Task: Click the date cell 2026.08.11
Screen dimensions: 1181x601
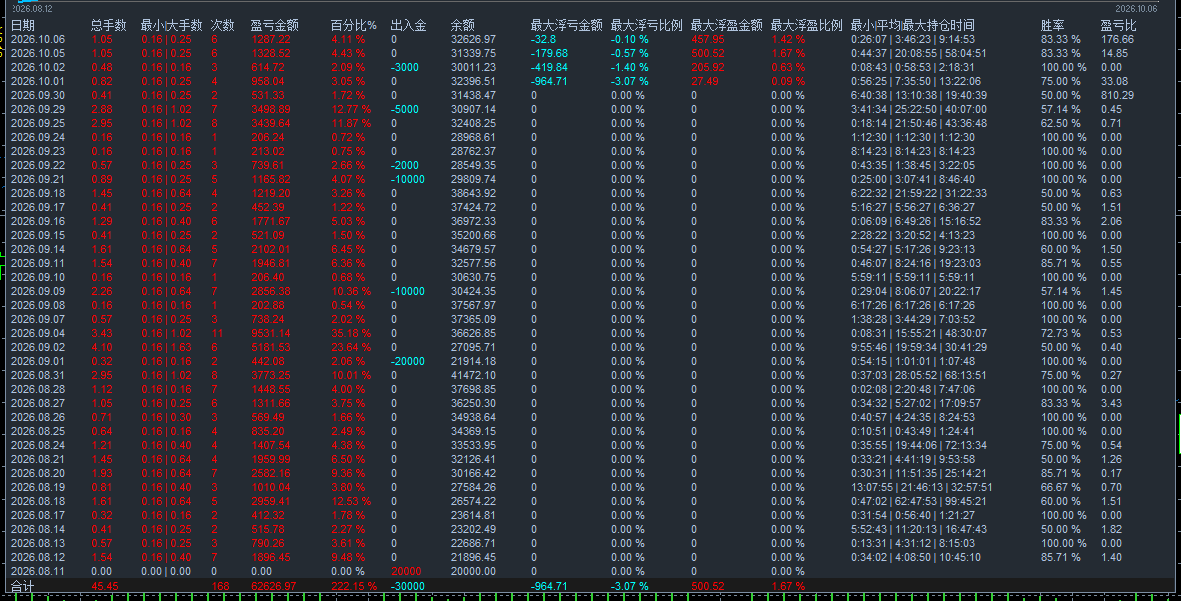Action: [x=38, y=572]
